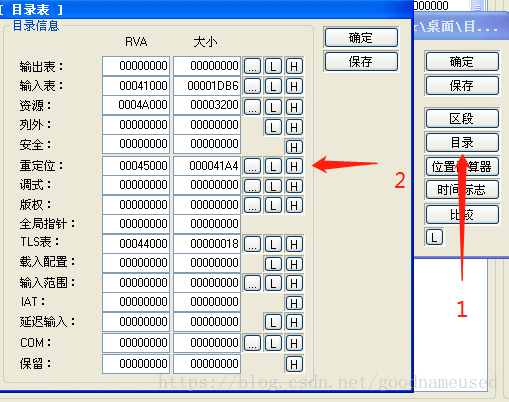Open 区段 sections in background window
The image size is (509, 402).
point(462,118)
